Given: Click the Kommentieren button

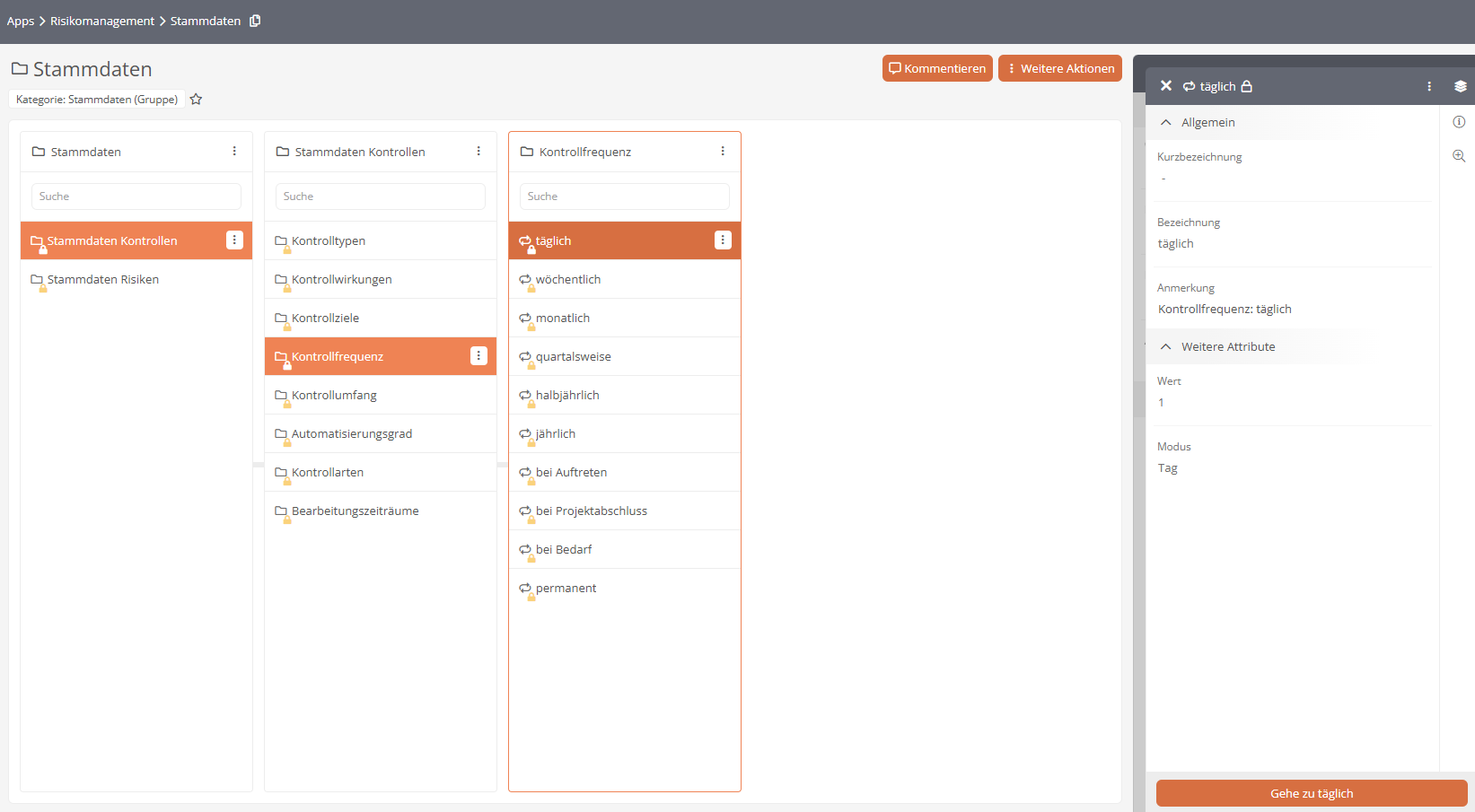Looking at the screenshot, I should [x=937, y=68].
